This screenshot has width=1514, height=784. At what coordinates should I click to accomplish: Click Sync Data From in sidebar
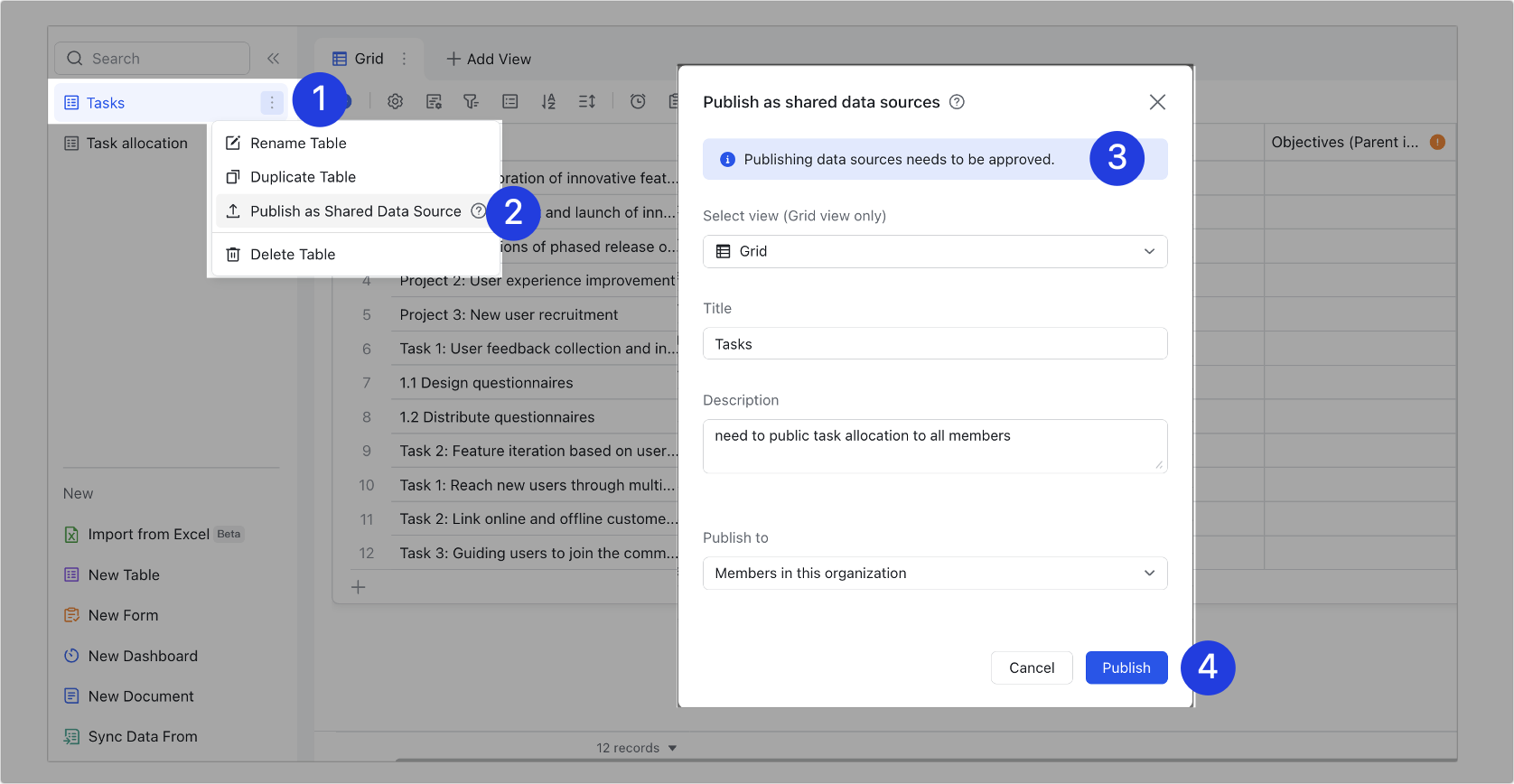131,736
